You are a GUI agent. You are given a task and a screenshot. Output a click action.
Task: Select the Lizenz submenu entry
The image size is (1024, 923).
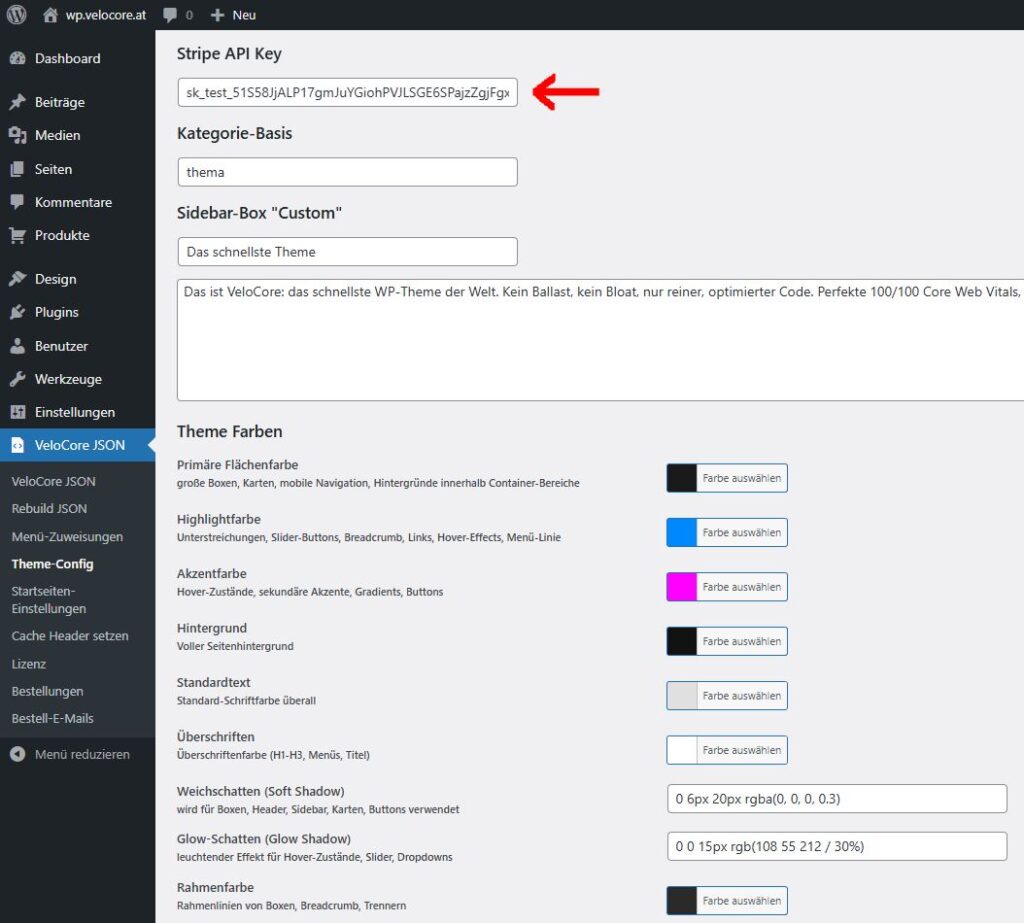pyautogui.click(x=29, y=663)
